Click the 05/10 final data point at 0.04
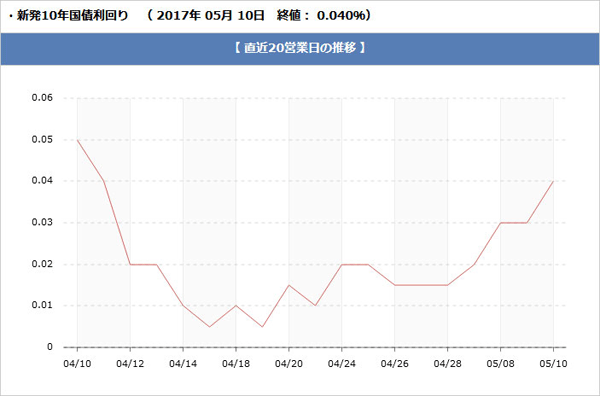 coord(553,181)
